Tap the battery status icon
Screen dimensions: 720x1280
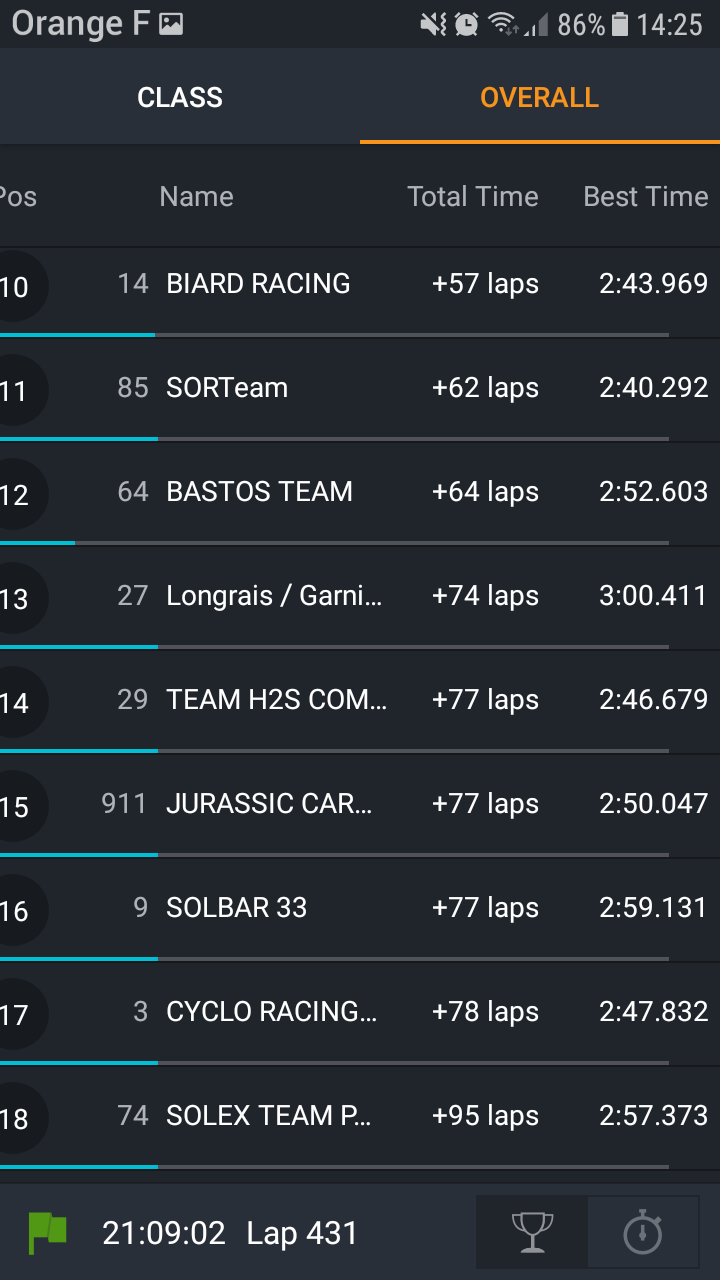click(620, 24)
